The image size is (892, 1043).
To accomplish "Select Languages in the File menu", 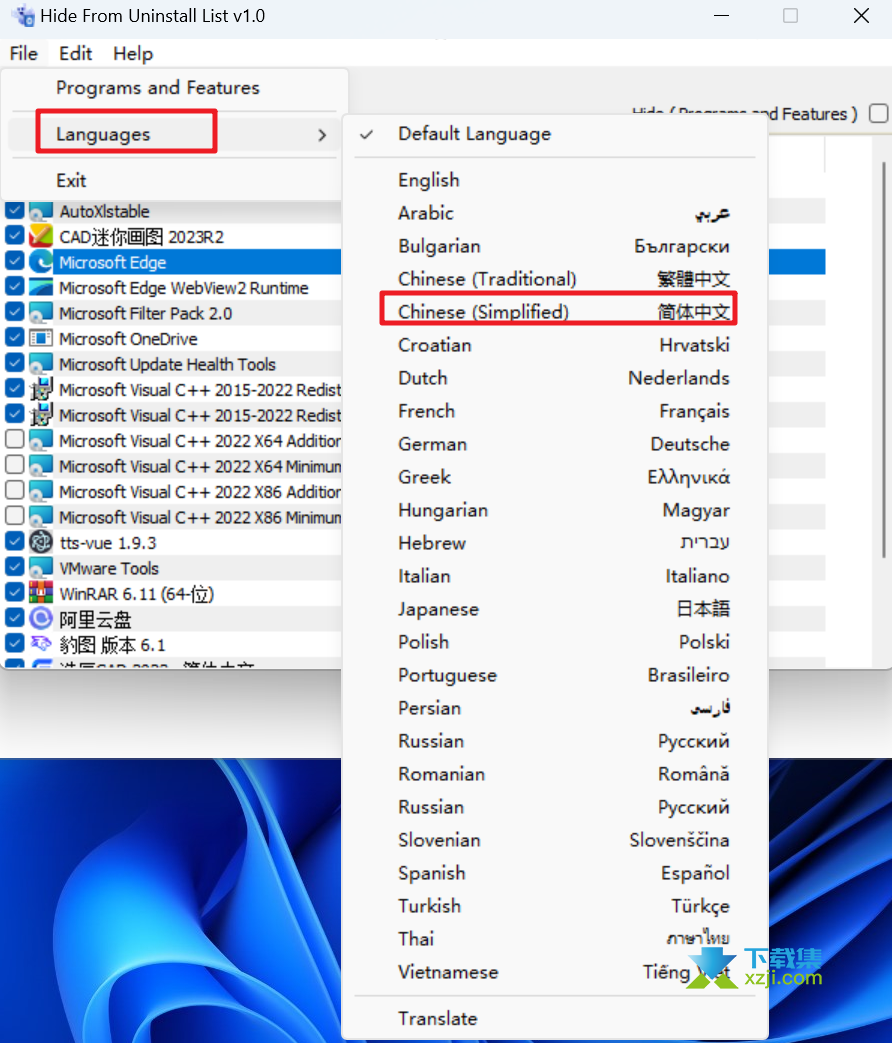I will click(x=175, y=134).
